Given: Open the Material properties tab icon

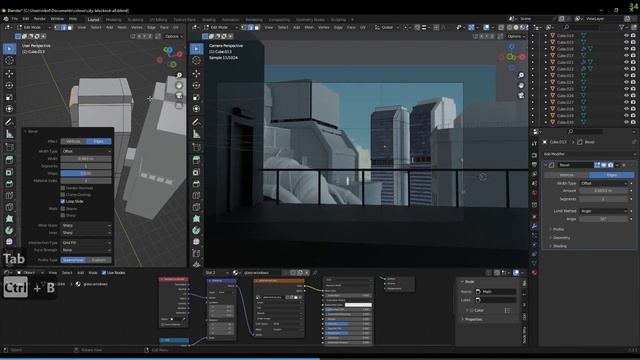Looking at the screenshot, I should [x=534, y=273].
